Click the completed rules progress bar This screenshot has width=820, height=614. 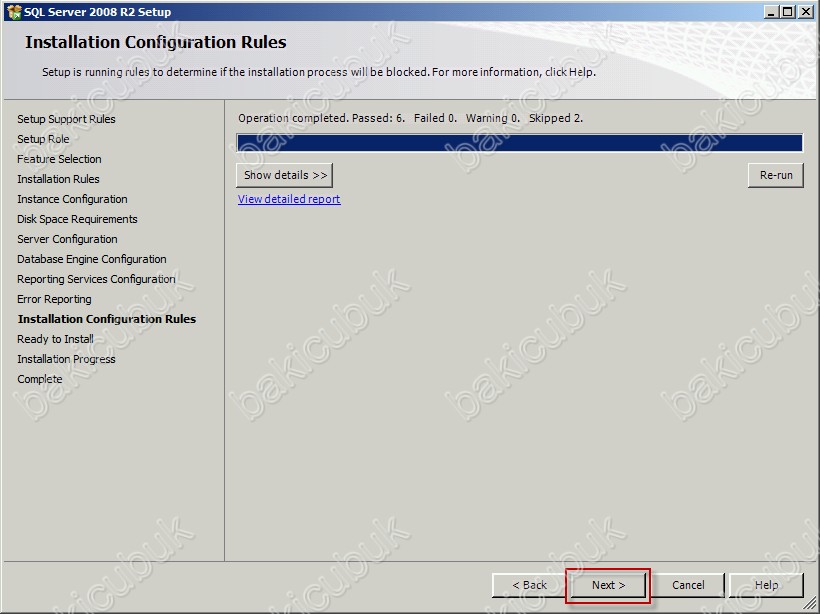coord(520,143)
